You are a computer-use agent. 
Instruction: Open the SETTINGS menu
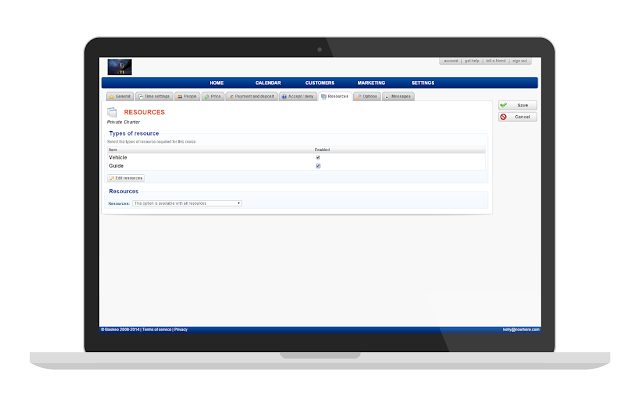(422, 83)
